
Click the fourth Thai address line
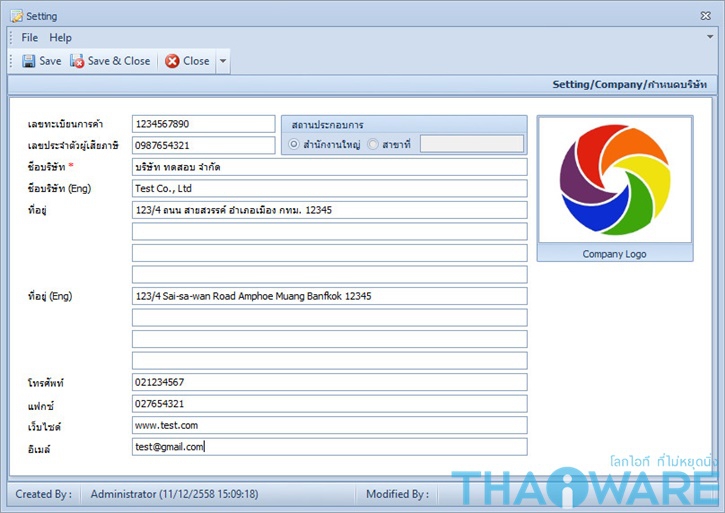tap(330, 274)
